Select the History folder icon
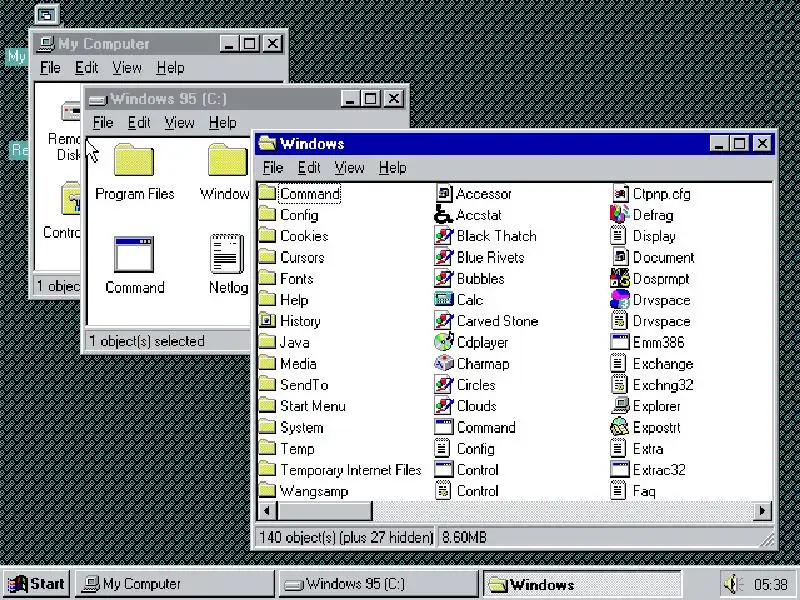800x600 pixels. pos(267,321)
